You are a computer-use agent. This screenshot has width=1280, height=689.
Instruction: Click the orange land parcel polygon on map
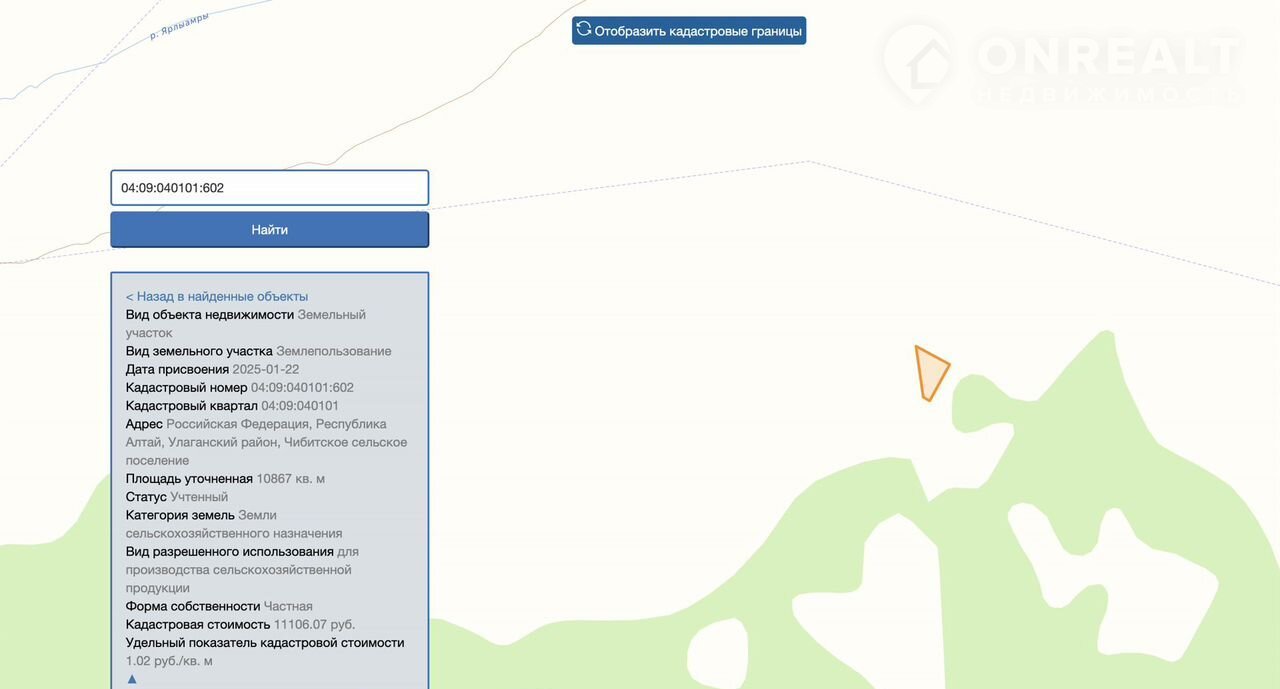(931, 373)
